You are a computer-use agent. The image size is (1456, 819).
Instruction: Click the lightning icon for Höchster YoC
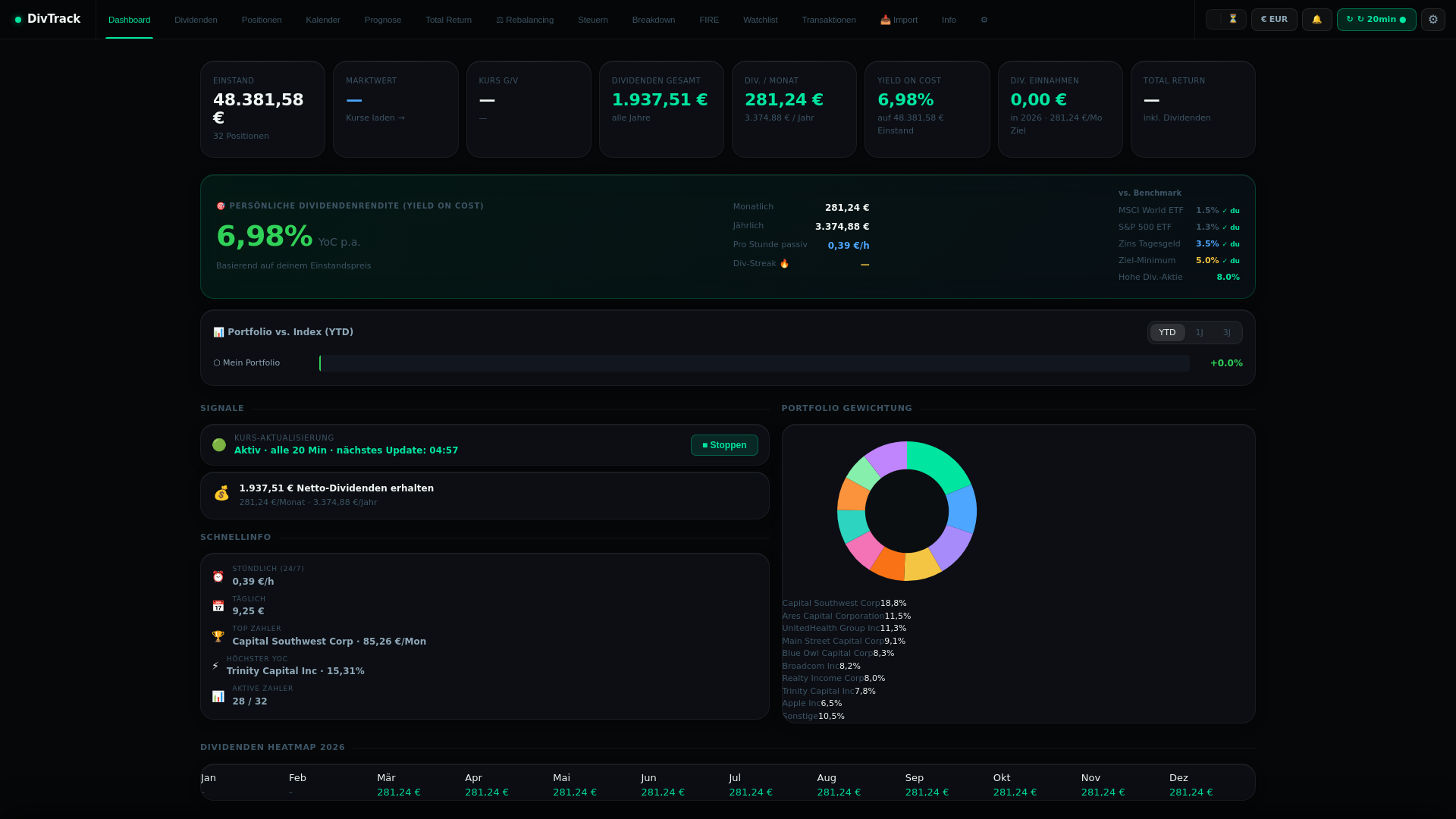click(x=215, y=666)
